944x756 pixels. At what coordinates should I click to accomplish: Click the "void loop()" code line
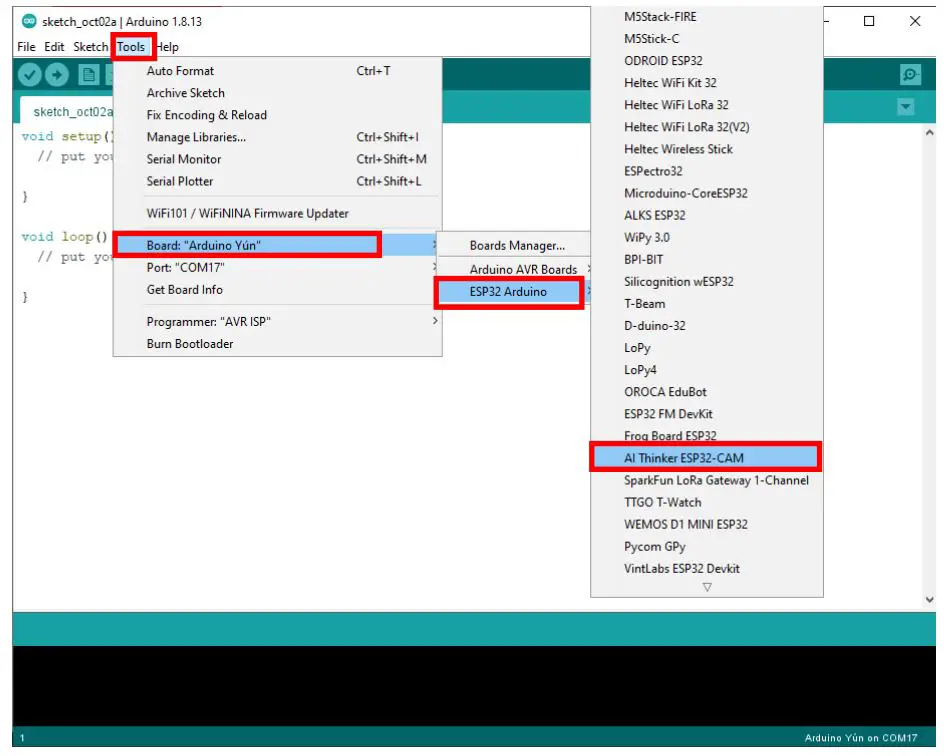click(x=64, y=237)
